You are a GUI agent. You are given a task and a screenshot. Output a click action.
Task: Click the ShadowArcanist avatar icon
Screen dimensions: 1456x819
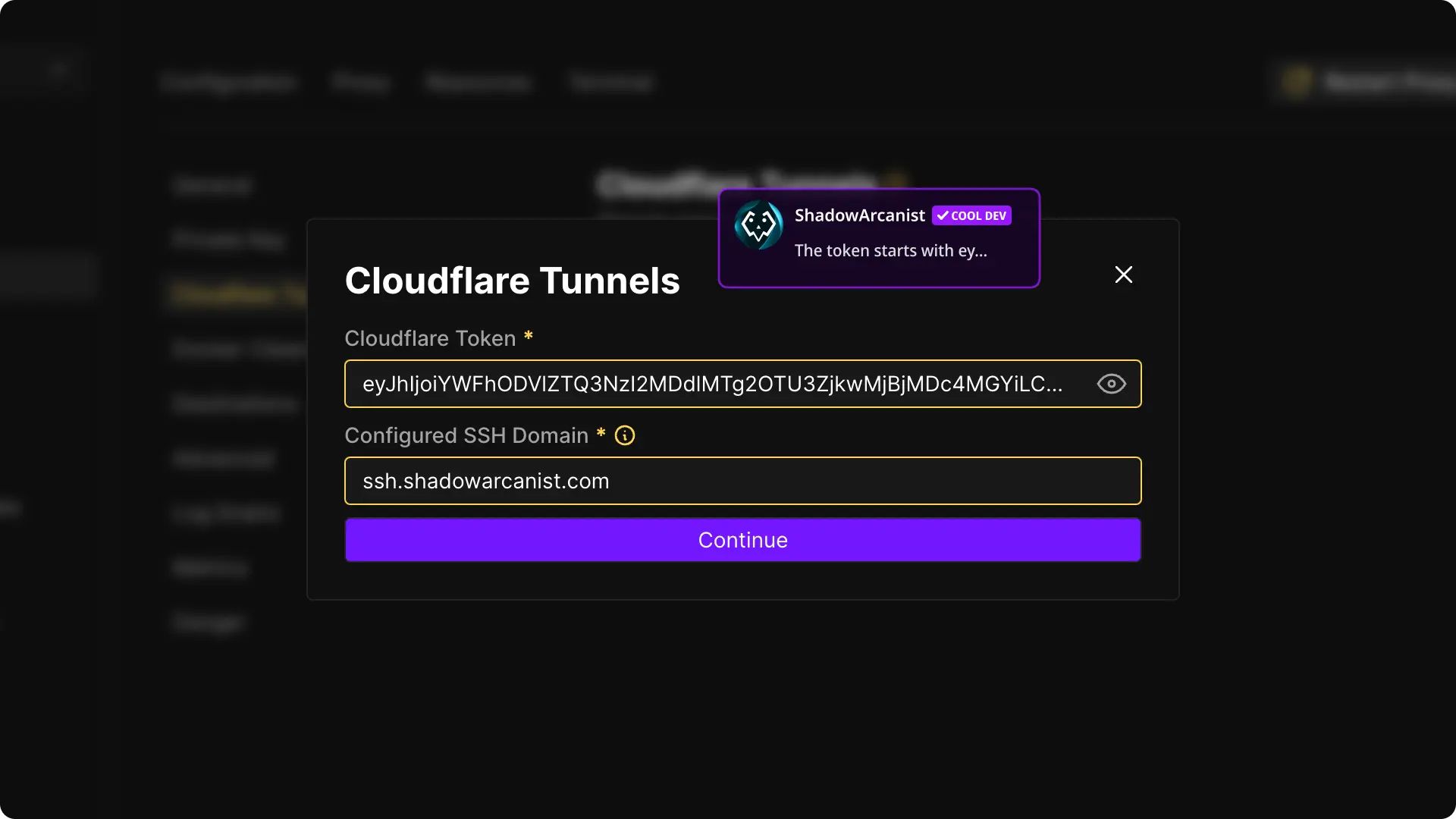point(758,225)
